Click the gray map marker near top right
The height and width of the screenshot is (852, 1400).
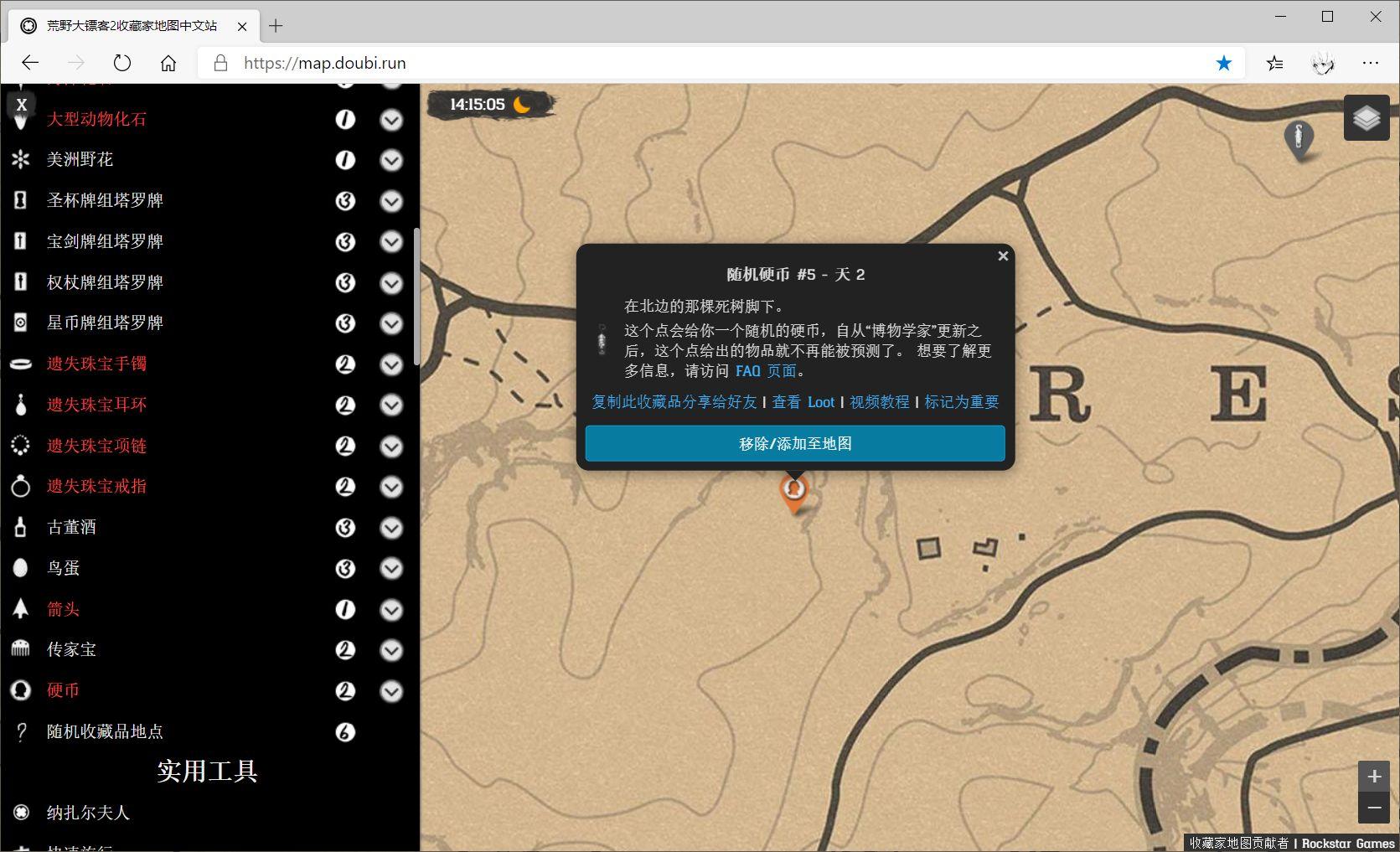[x=1299, y=140]
